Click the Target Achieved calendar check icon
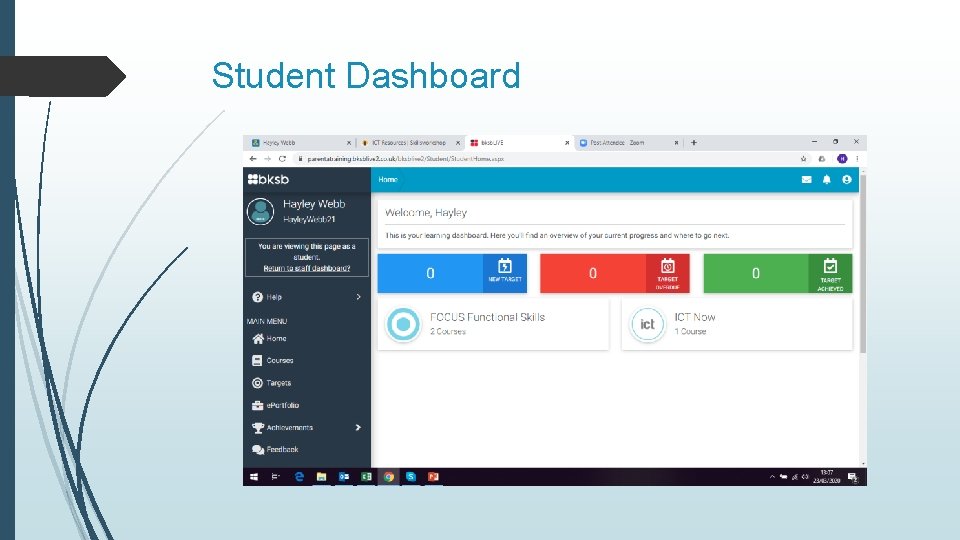This screenshot has width=960, height=540. [x=830, y=266]
